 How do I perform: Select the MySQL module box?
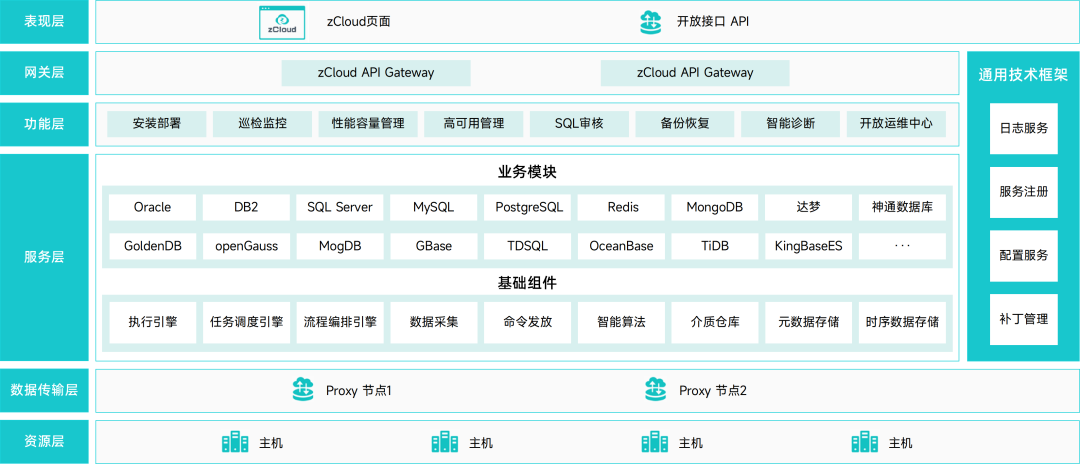click(x=434, y=207)
